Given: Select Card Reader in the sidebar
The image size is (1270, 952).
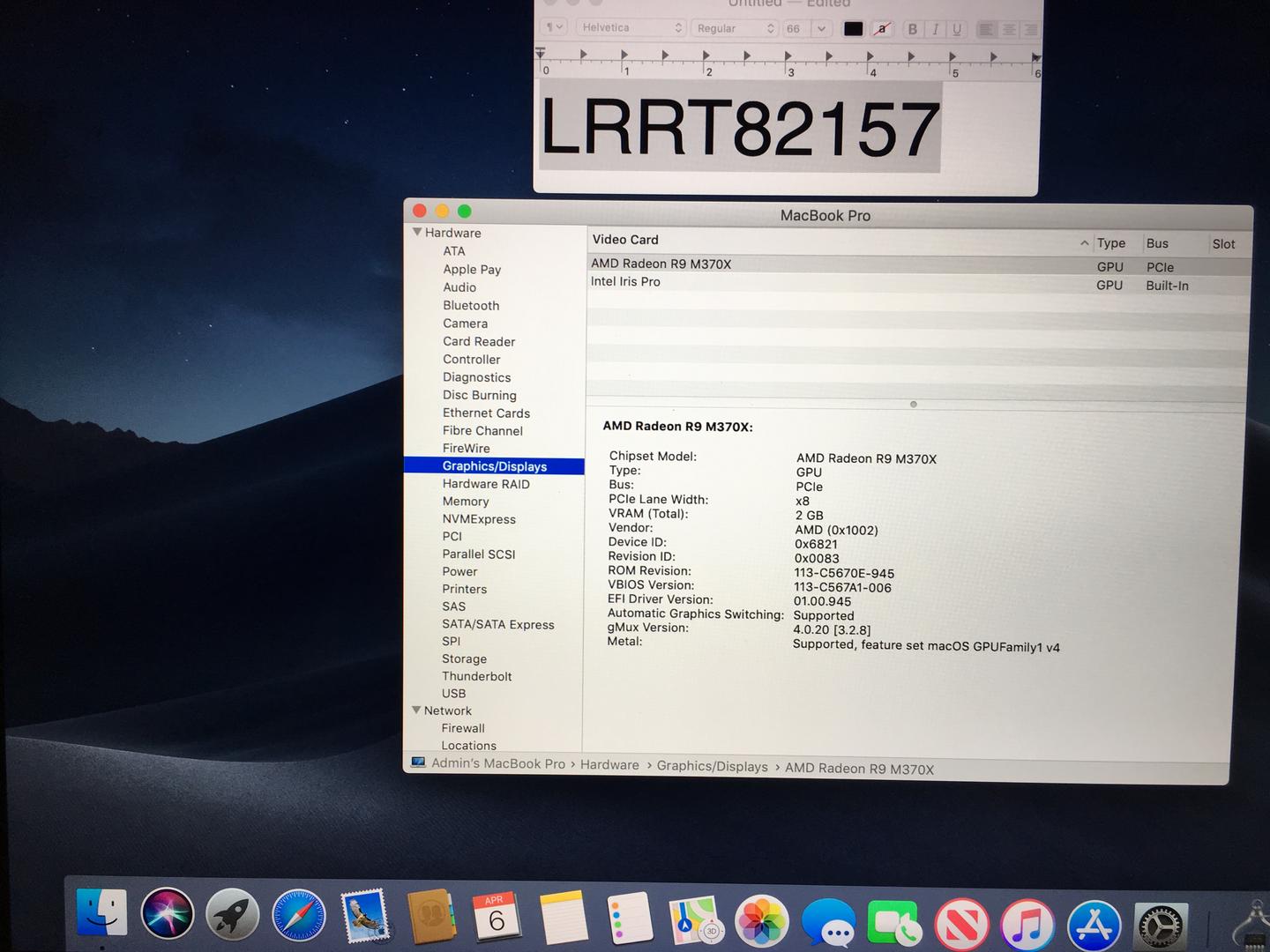Looking at the screenshot, I should (479, 341).
